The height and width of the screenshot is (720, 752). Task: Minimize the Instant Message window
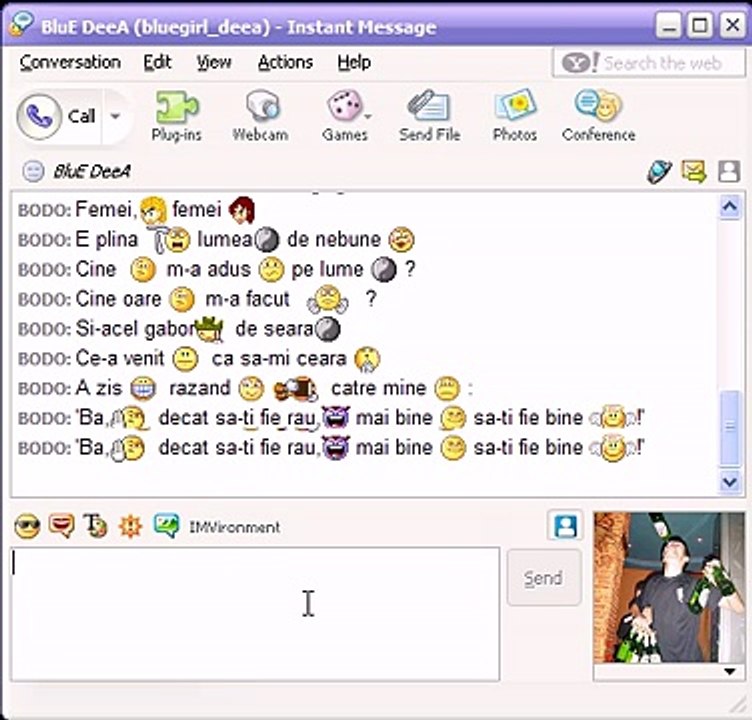click(x=669, y=25)
